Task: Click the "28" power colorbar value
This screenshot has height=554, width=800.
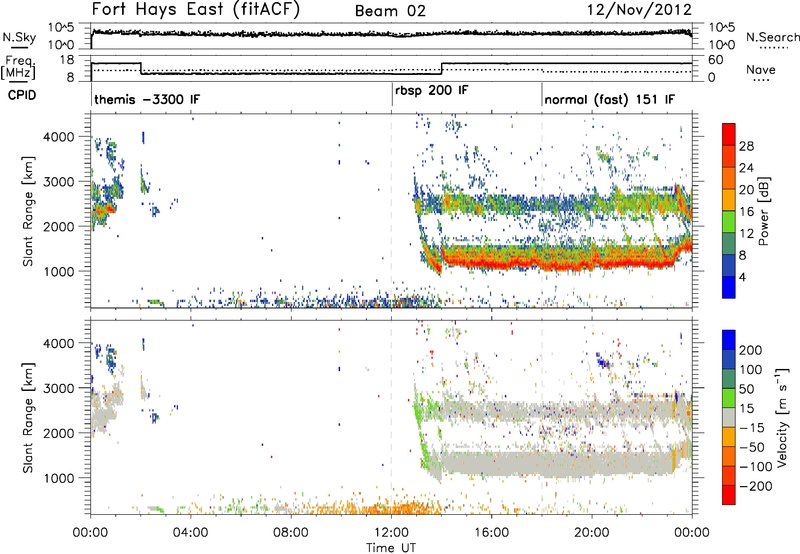Action: 746,146
